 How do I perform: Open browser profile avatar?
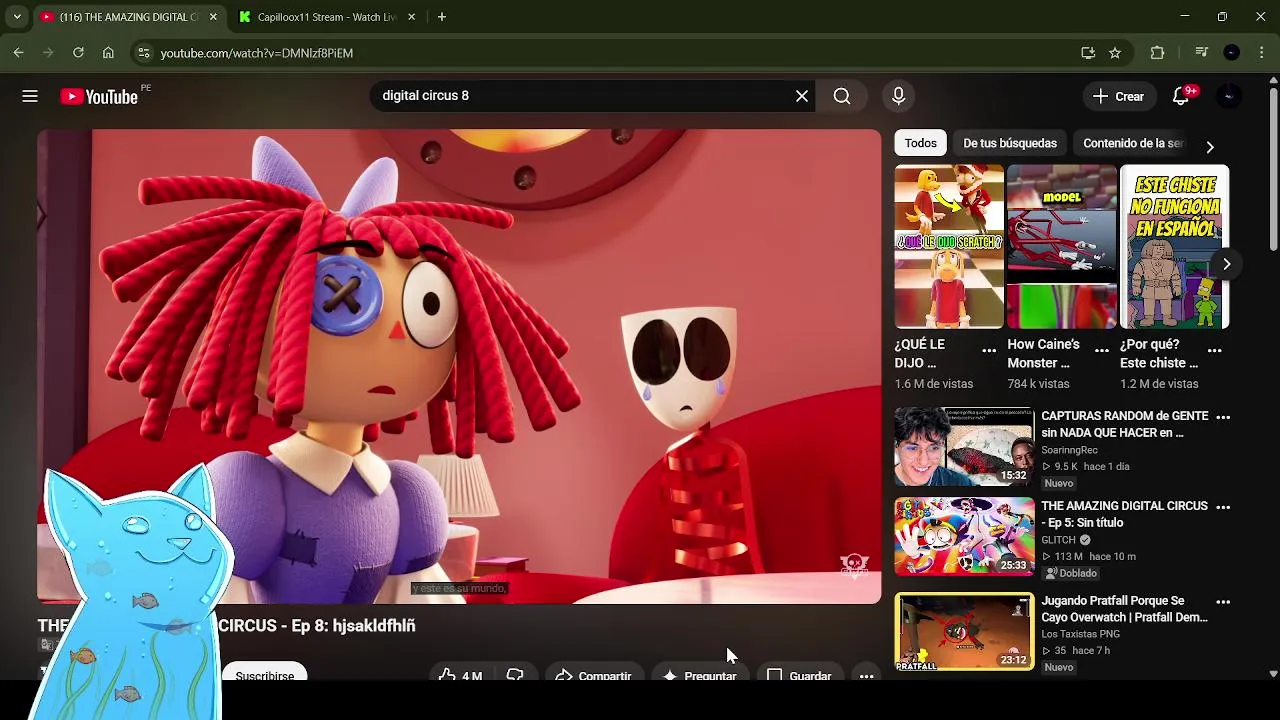1232,53
